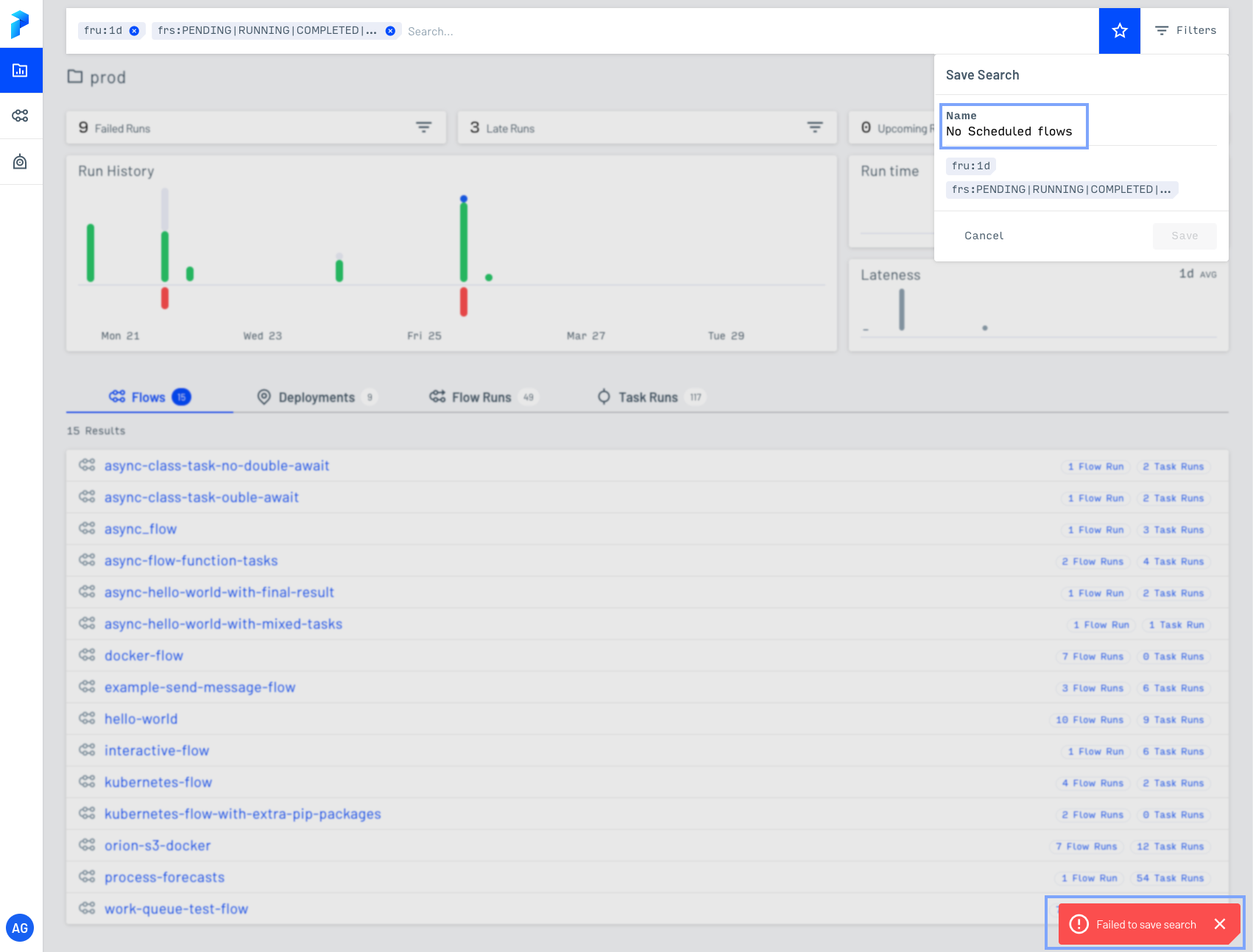Image resolution: width=1253 pixels, height=952 pixels.
Task: Click the AG user avatar
Action: (x=21, y=928)
